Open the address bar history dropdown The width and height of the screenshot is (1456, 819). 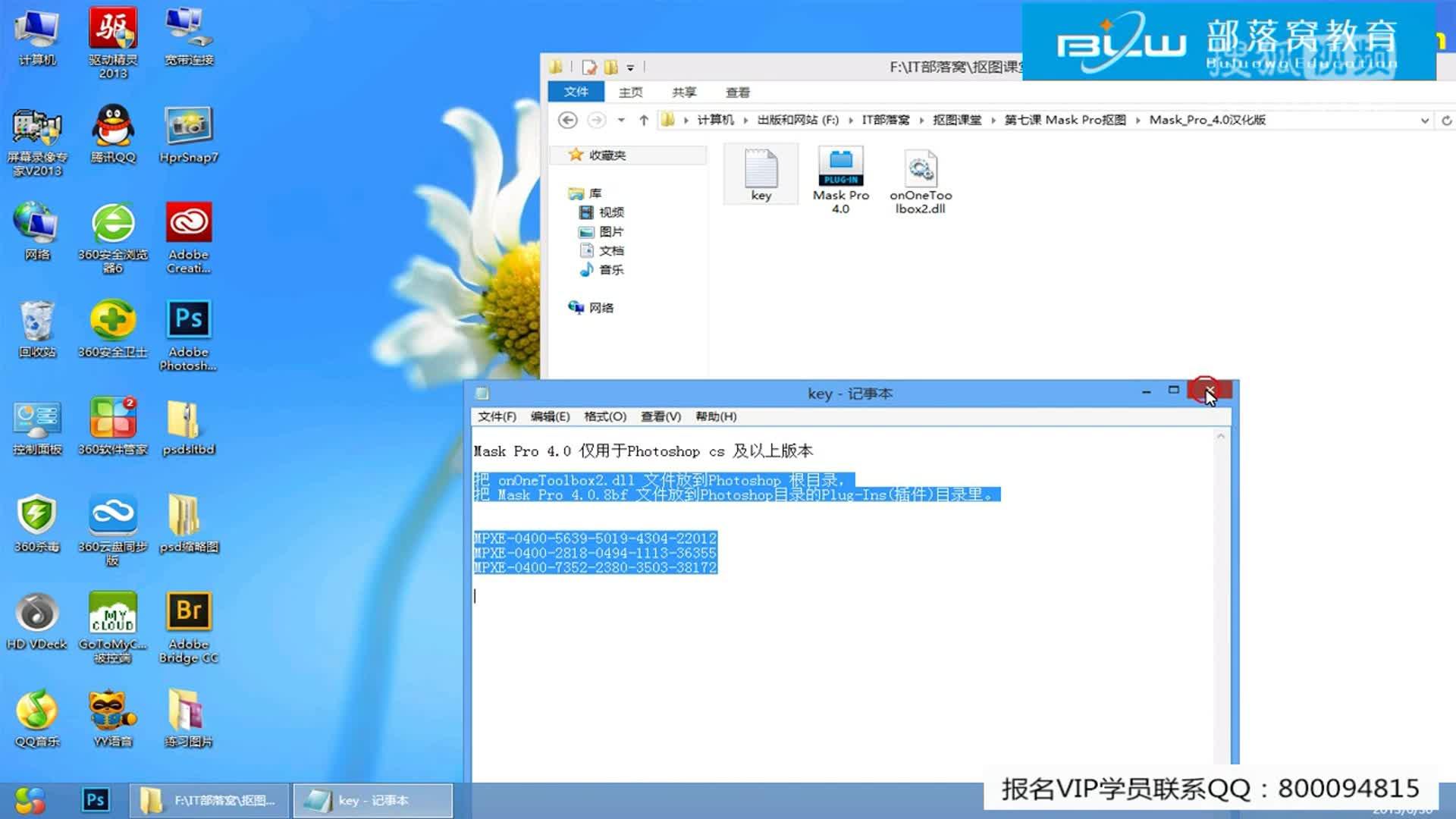point(1423,120)
